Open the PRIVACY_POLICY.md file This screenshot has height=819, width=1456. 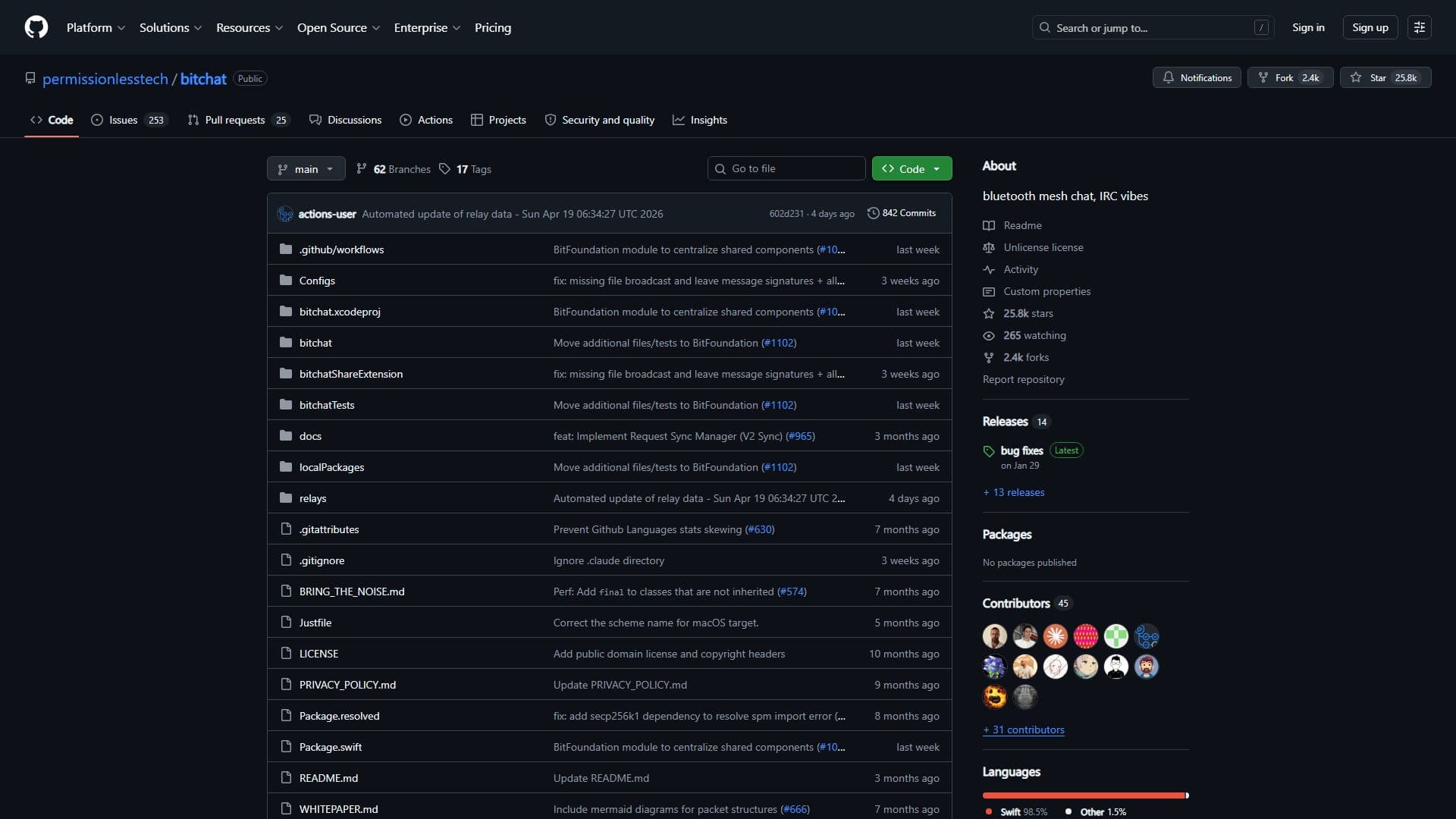click(347, 685)
